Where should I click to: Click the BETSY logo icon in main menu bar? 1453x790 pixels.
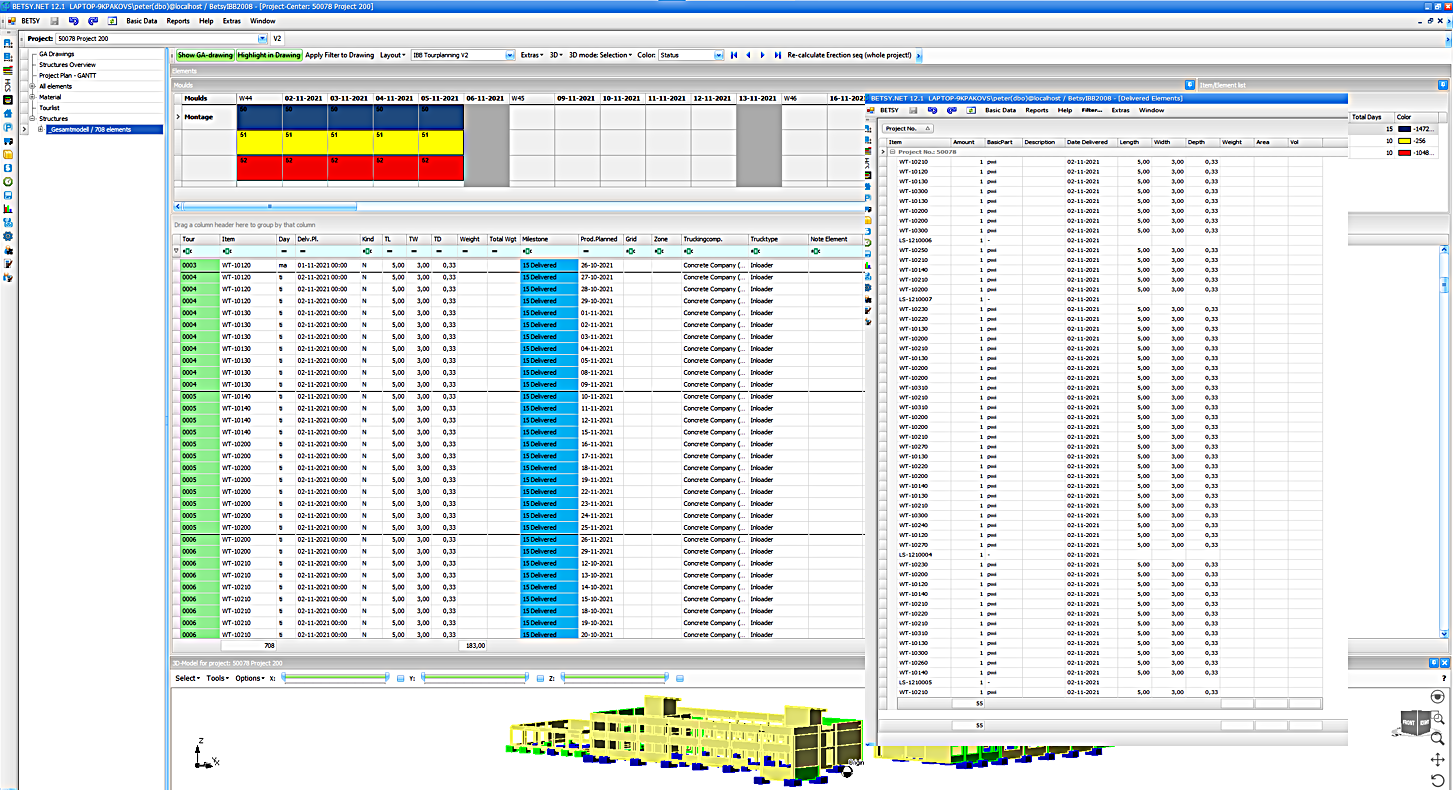(10, 21)
